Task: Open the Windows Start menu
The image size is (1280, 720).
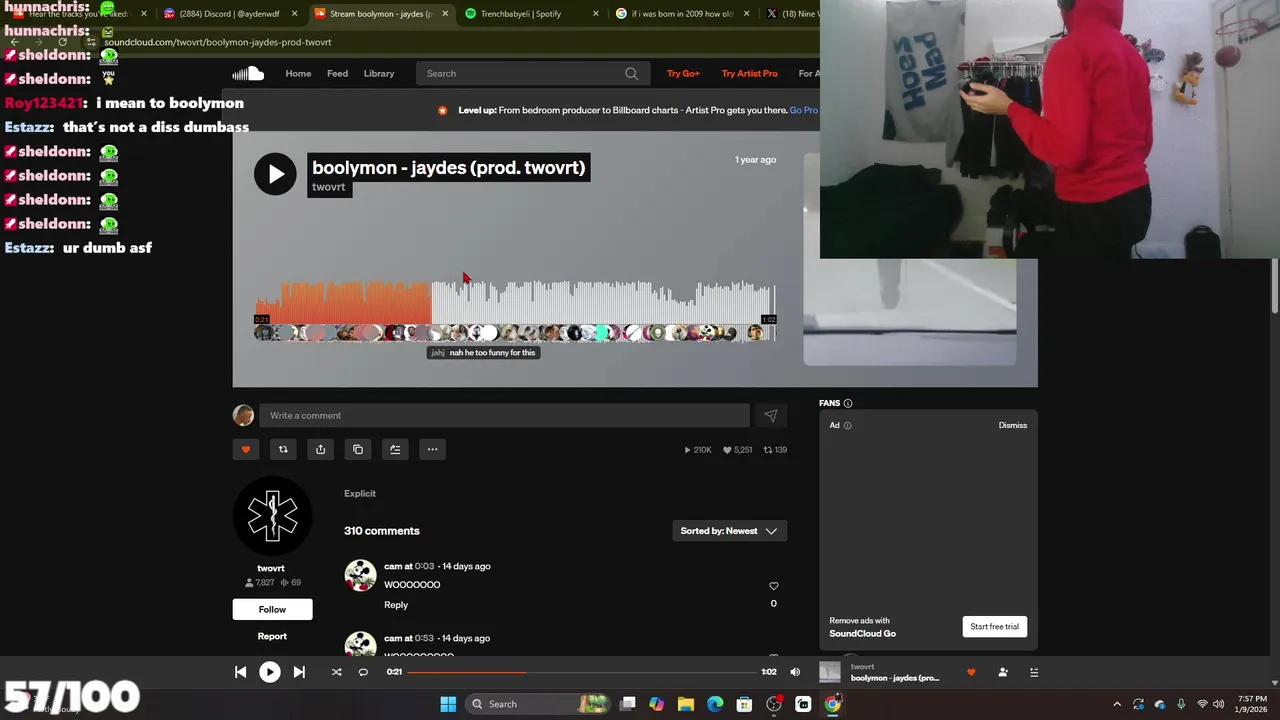Action: click(x=448, y=704)
